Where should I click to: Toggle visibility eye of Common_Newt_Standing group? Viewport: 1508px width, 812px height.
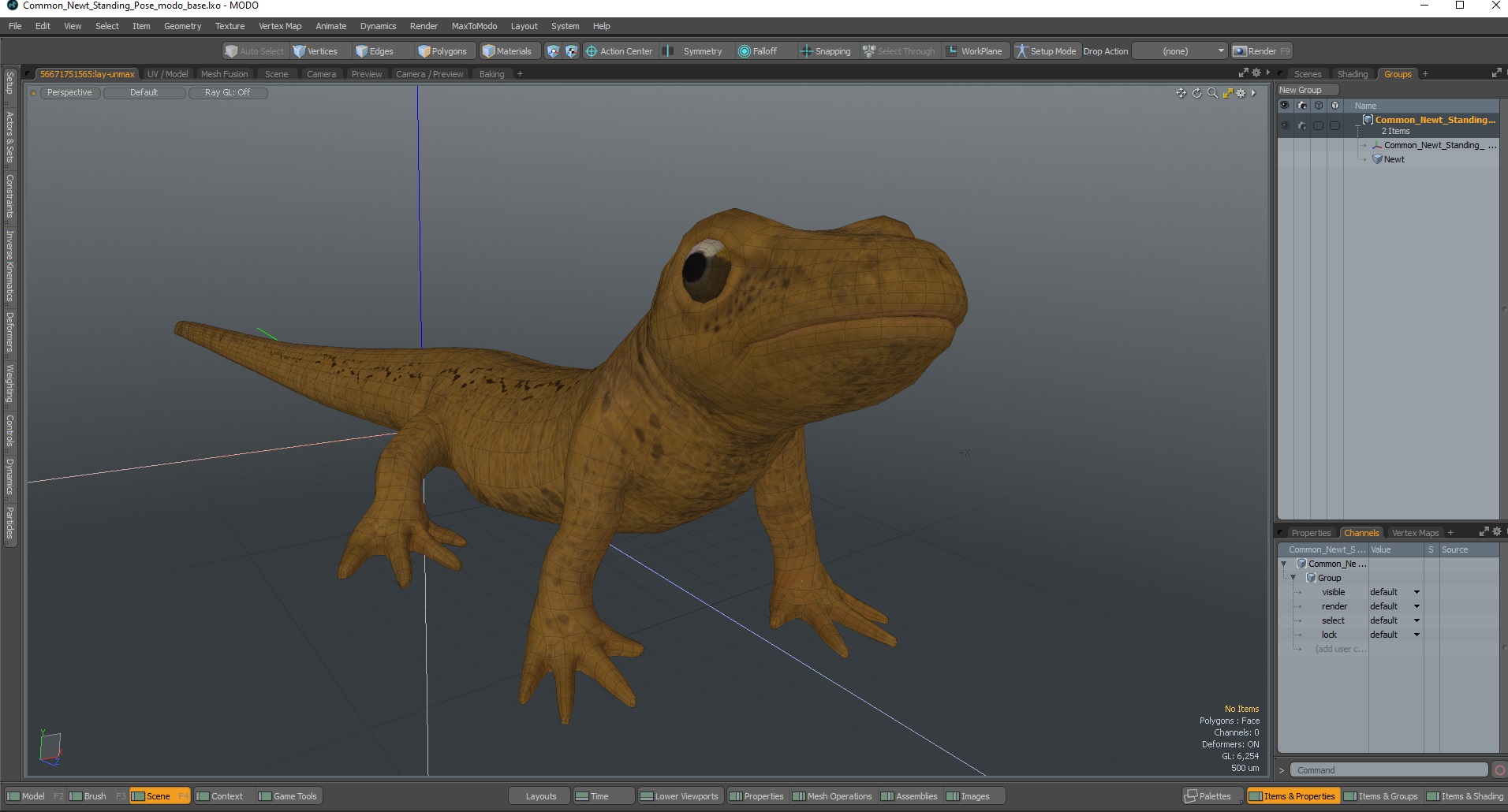click(x=1285, y=125)
